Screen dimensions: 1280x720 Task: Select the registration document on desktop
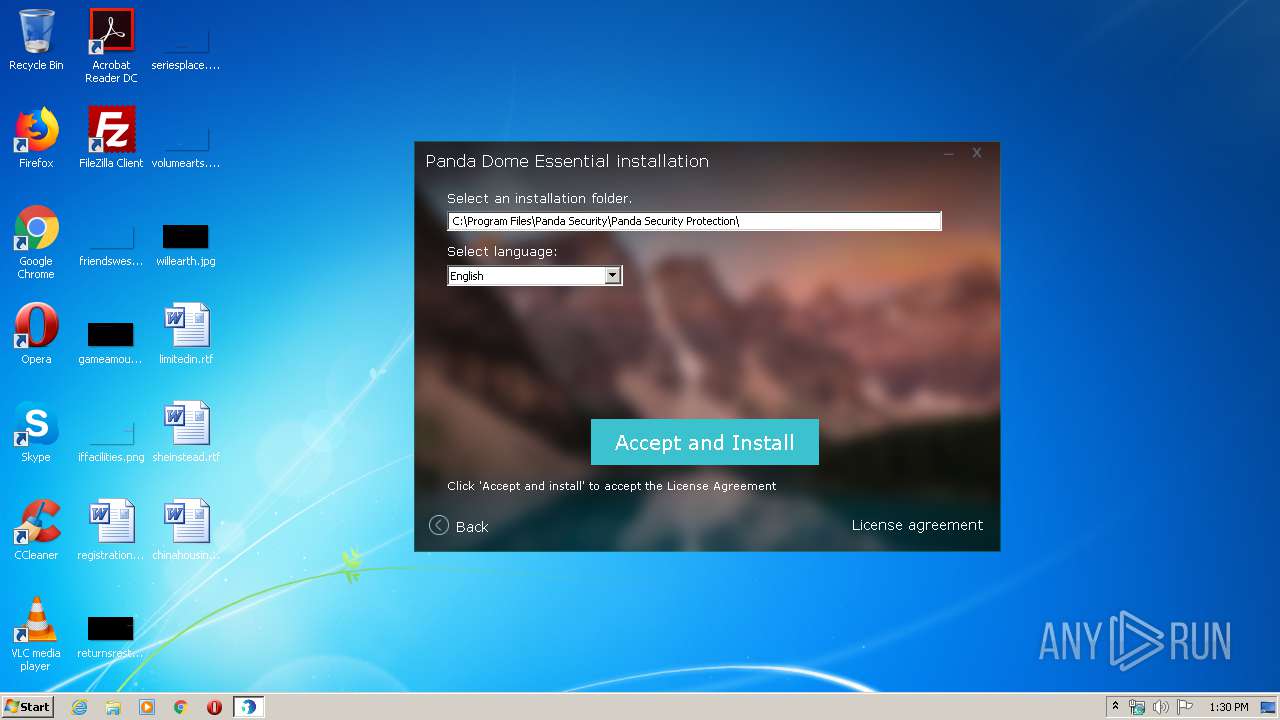click(x=111, y=530)
